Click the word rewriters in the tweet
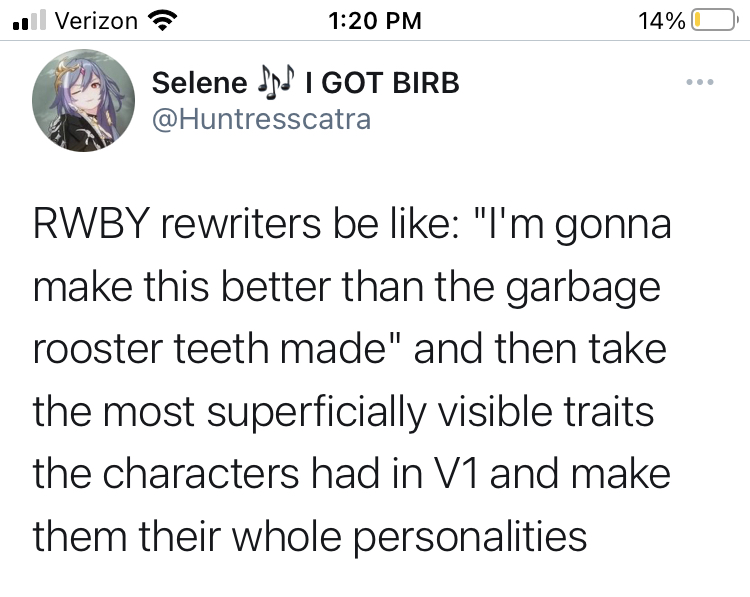The height and width of the screenshot is (597, 750). (241, 224)
